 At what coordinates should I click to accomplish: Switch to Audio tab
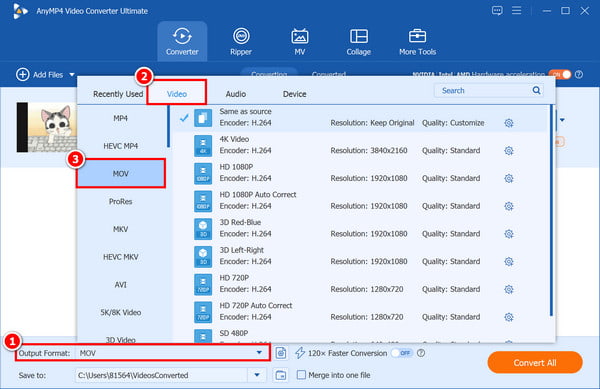[236, 94]
